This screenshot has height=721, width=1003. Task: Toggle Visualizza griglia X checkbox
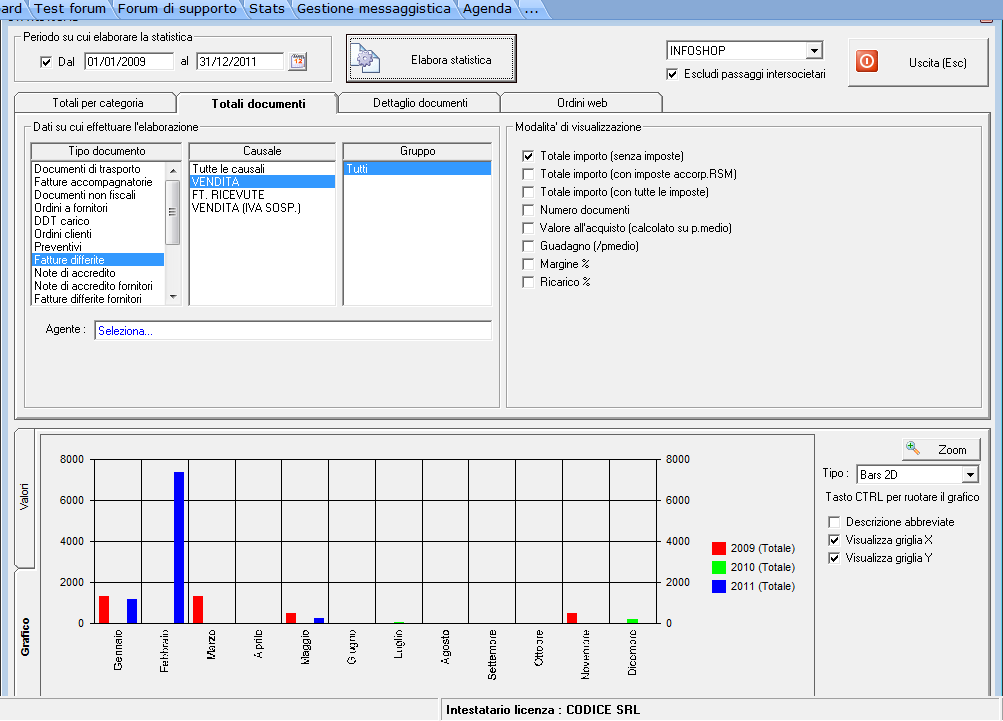pos(833,540)
